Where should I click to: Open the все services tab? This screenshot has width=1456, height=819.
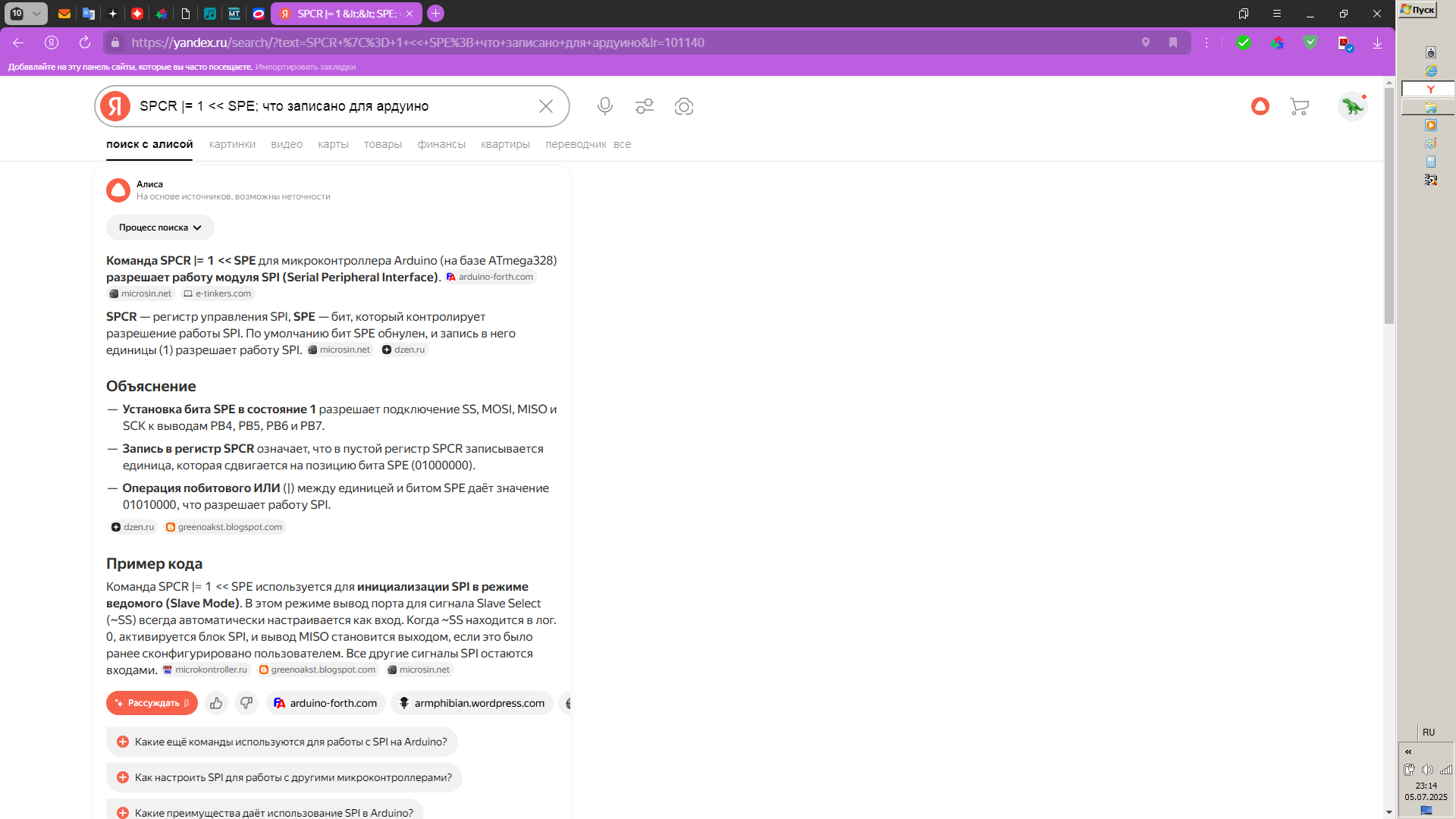click(x=622, y=144)
